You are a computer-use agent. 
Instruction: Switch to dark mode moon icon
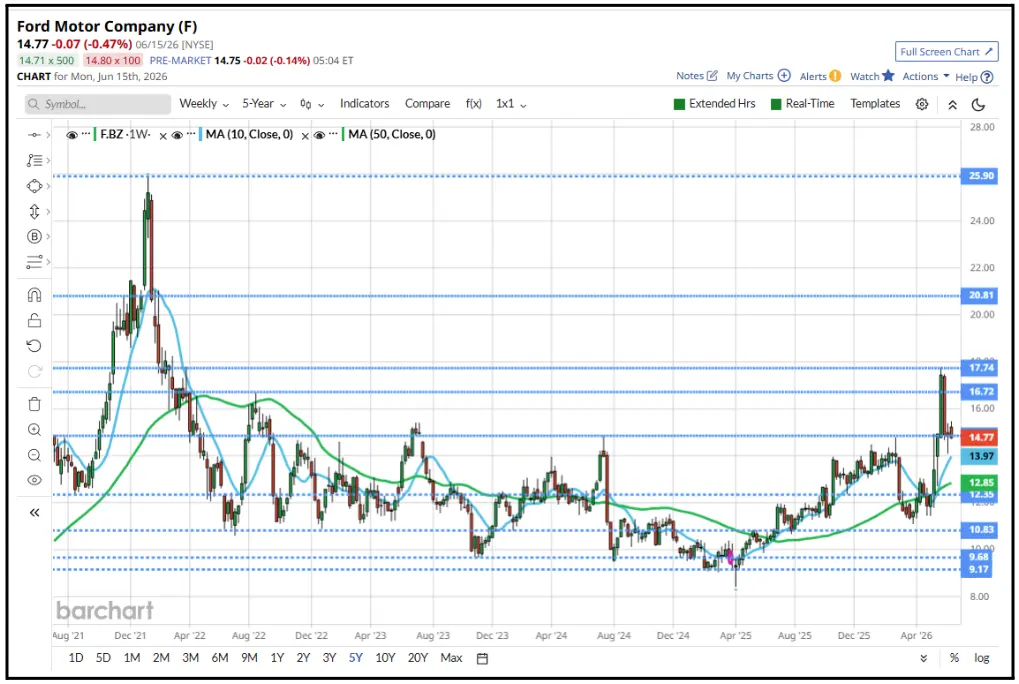978,104
